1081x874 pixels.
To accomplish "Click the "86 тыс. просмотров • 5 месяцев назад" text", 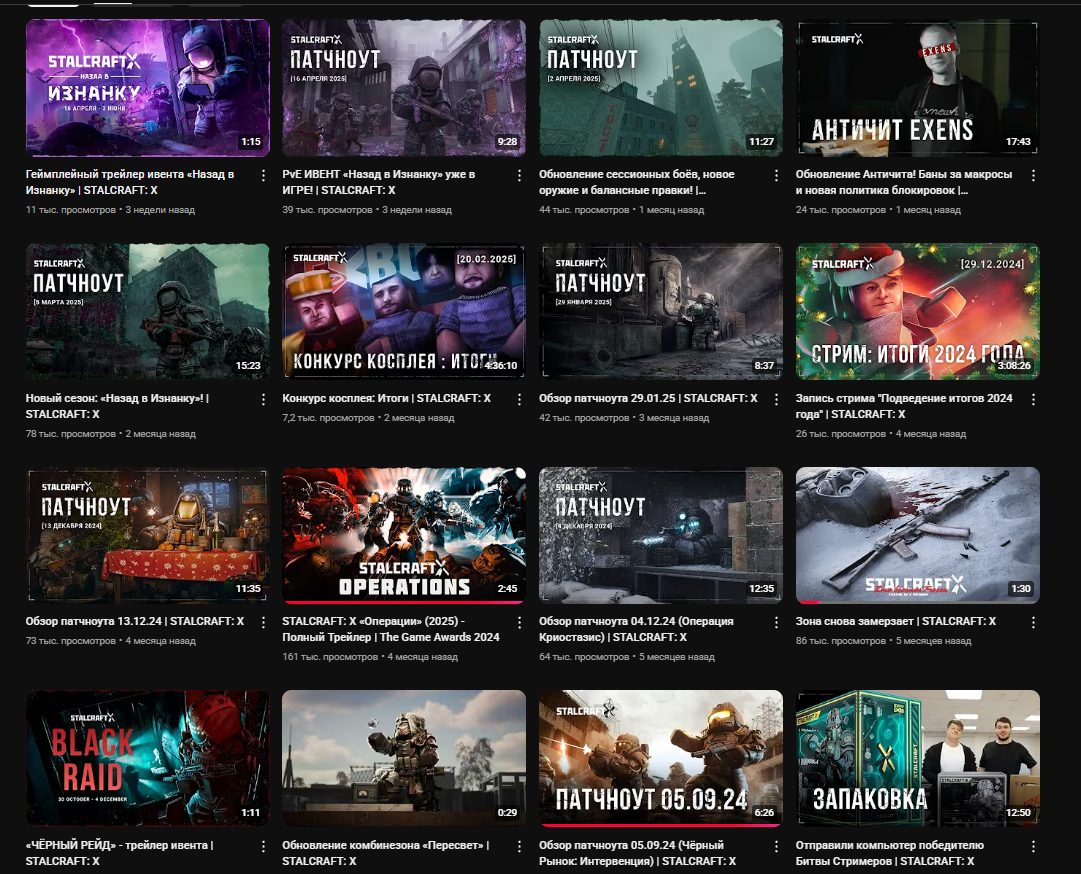I will 883,641.
